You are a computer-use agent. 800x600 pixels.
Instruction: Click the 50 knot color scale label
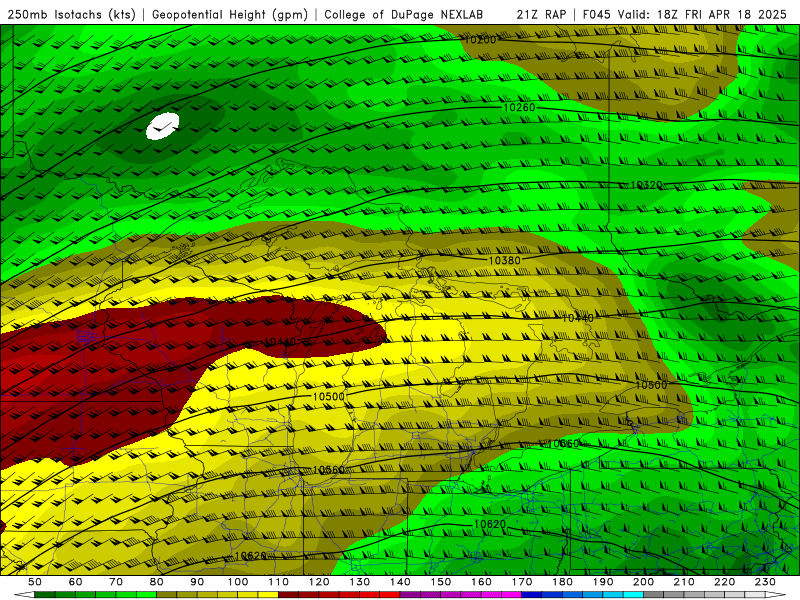[35, 582]
